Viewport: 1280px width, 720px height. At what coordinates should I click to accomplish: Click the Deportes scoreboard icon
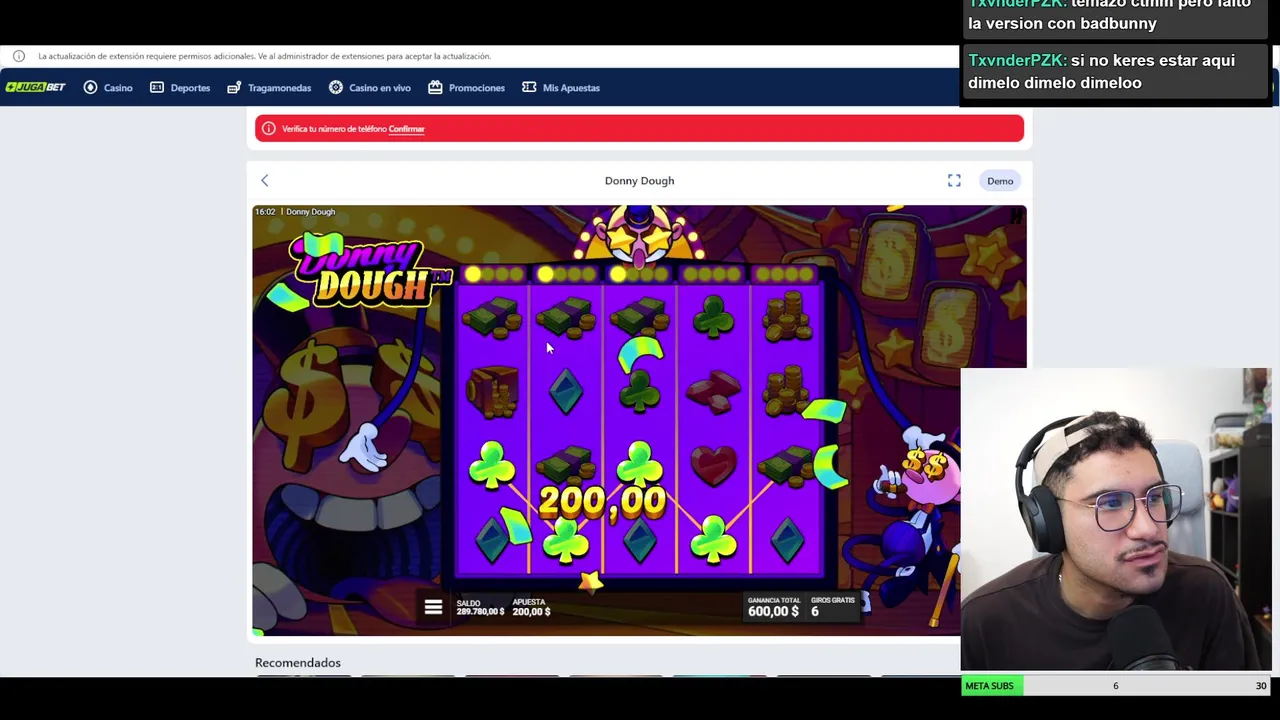click(x=157, y=88)
